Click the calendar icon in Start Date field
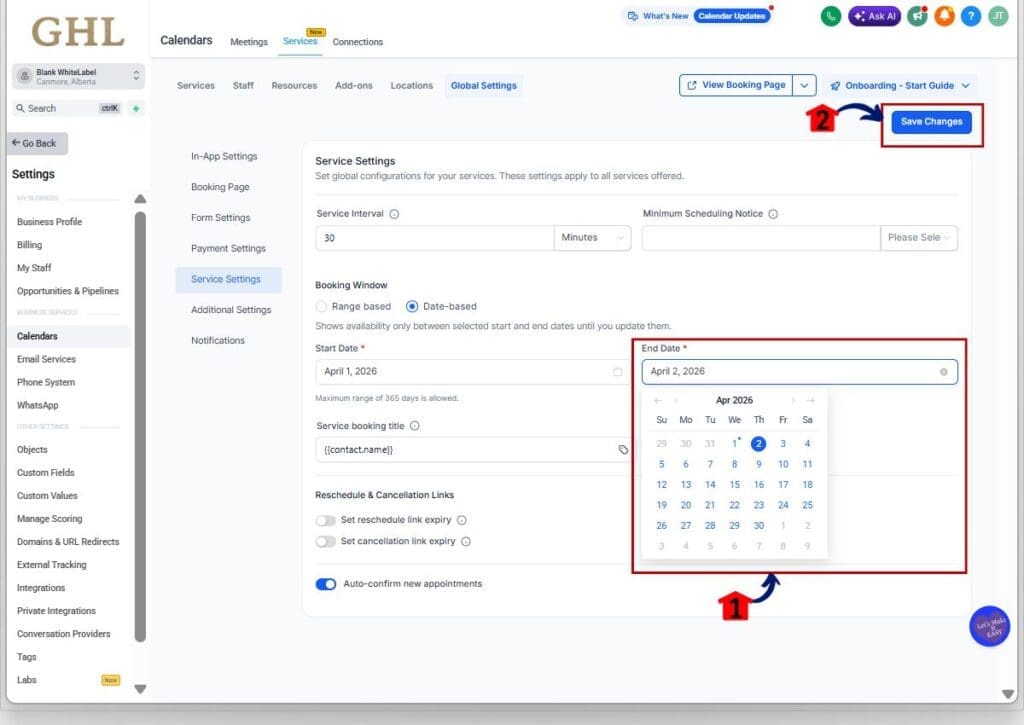 coord(617,372)
